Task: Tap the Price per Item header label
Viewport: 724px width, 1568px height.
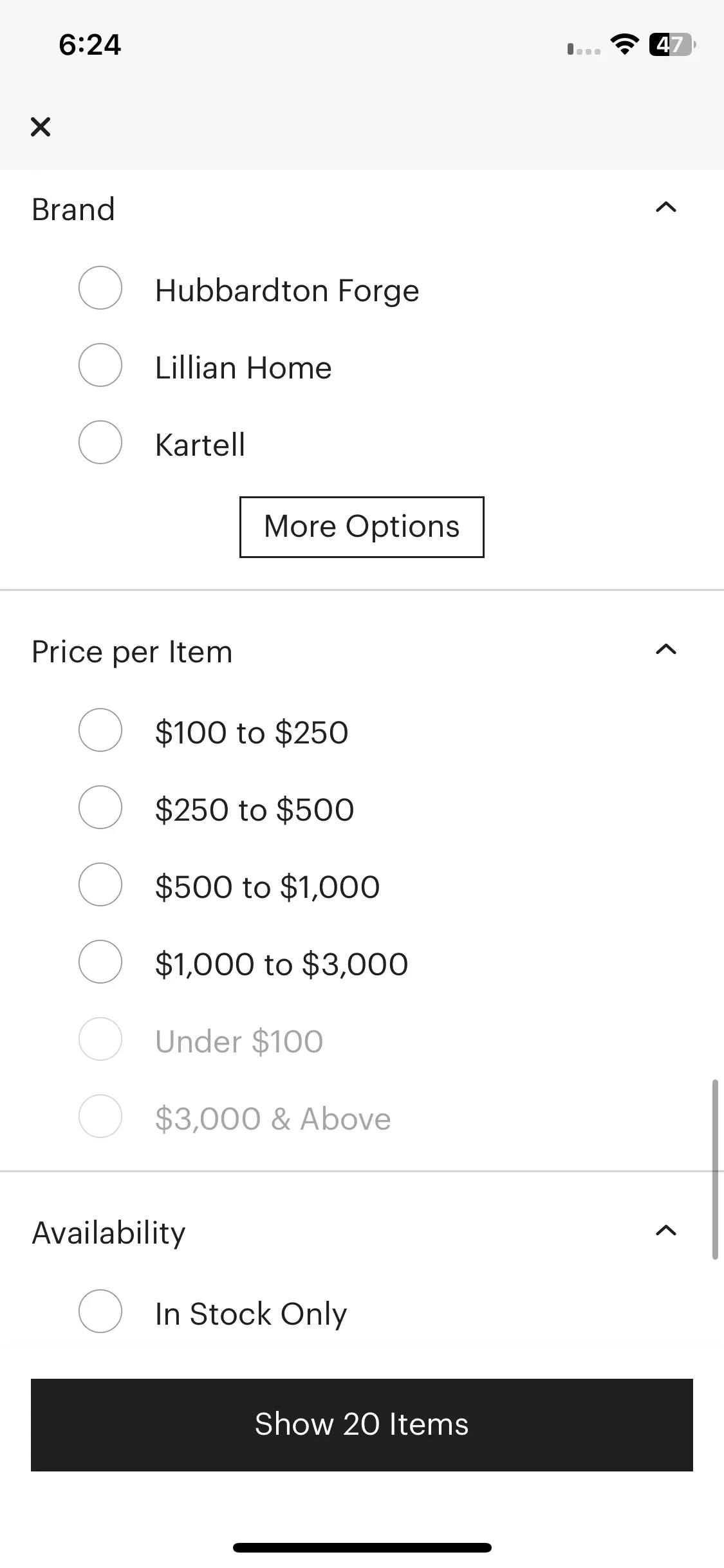Action: (x=132, y=652)
